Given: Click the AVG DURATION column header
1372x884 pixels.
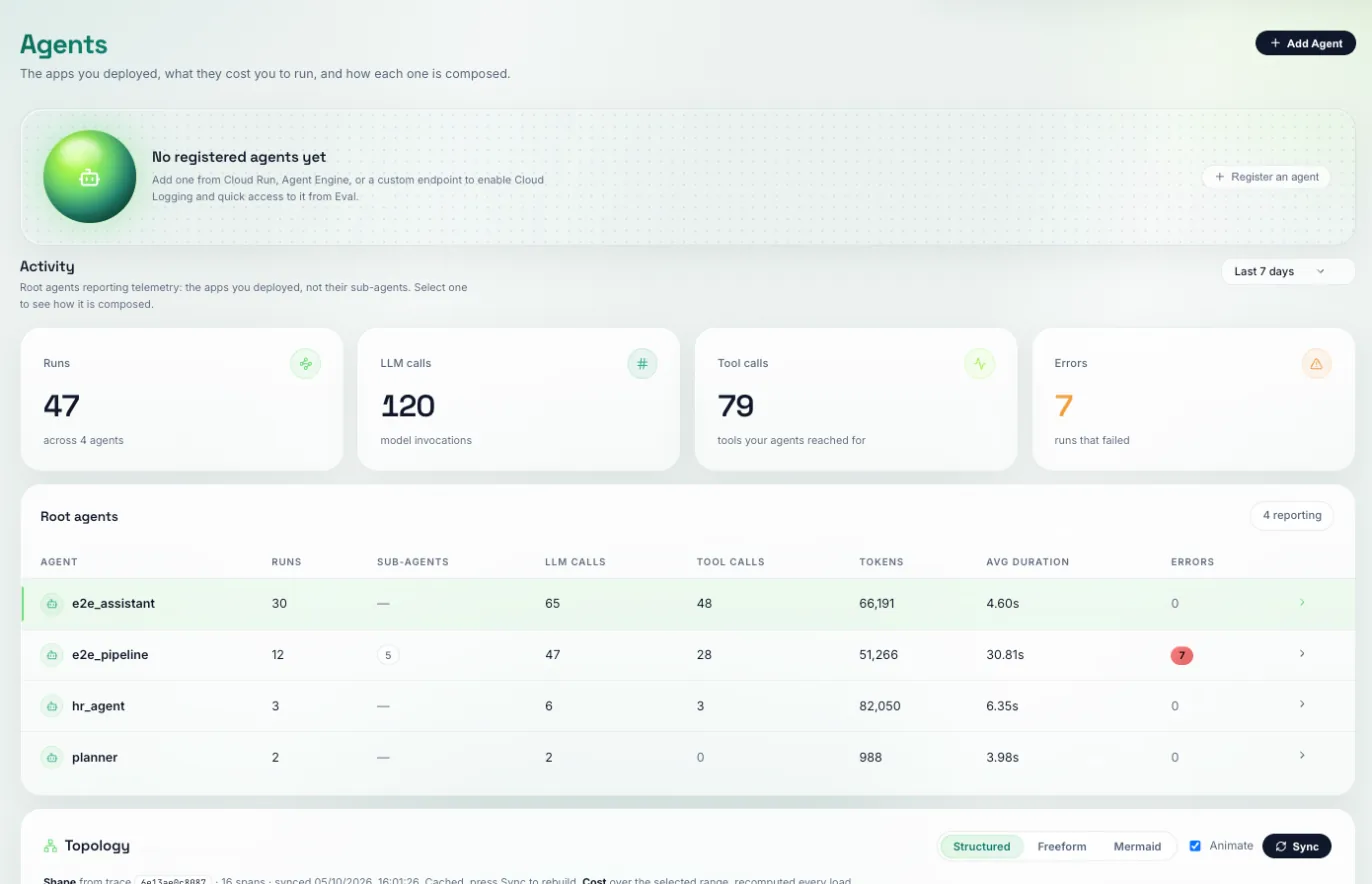Looking at the screenshot, I should (x=1028, y=562).
